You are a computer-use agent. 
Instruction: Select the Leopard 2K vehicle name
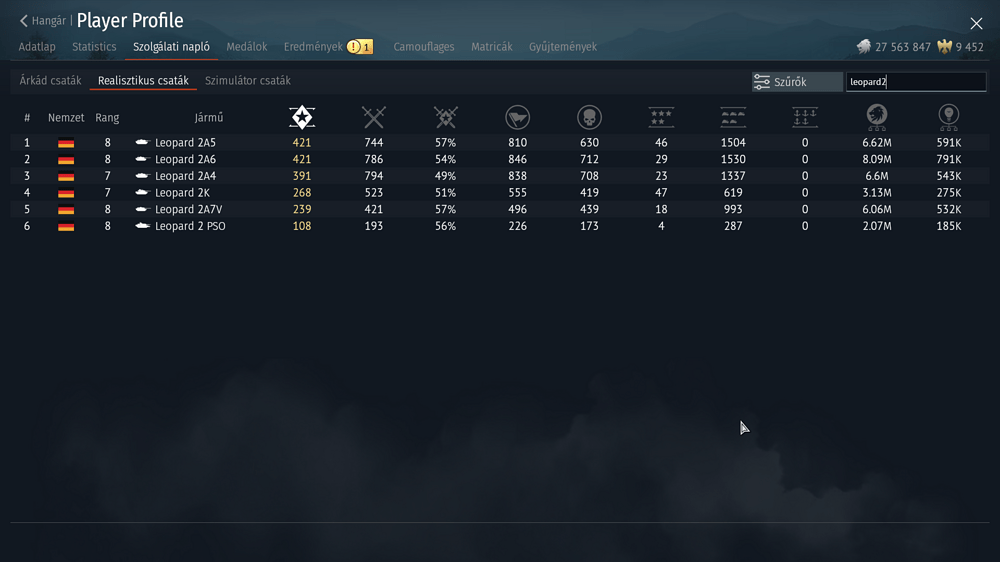[182, 192]
